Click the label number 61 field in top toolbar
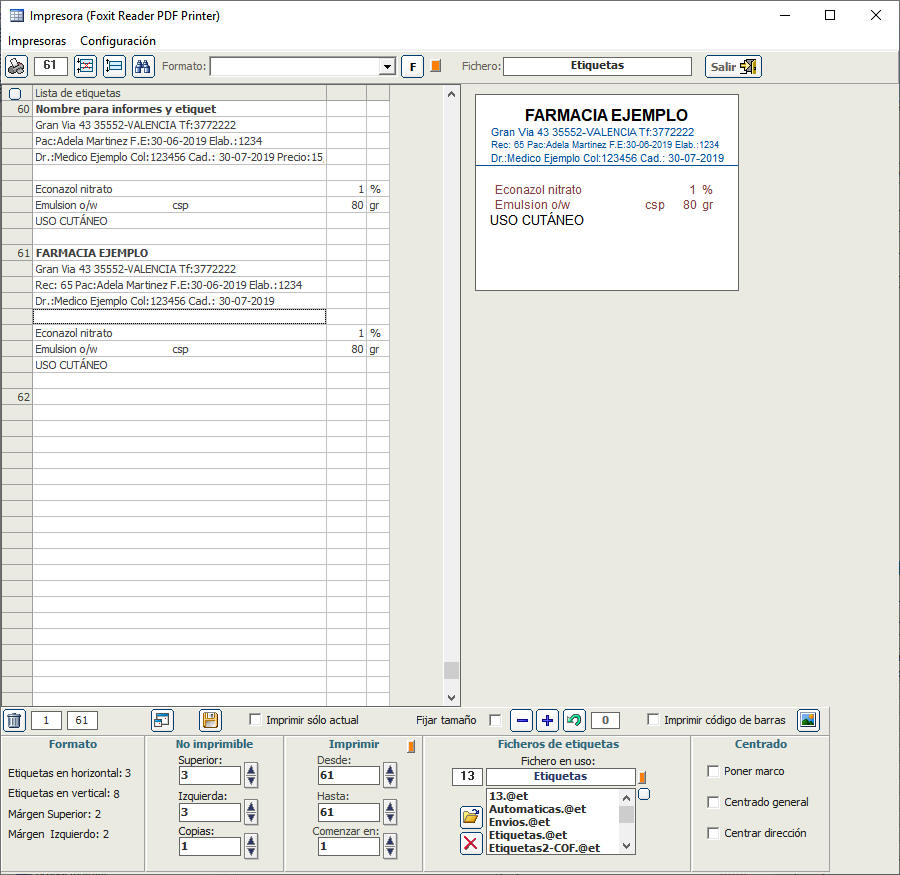The height and width of the screenshot is (875, 900). coord(51,66)
